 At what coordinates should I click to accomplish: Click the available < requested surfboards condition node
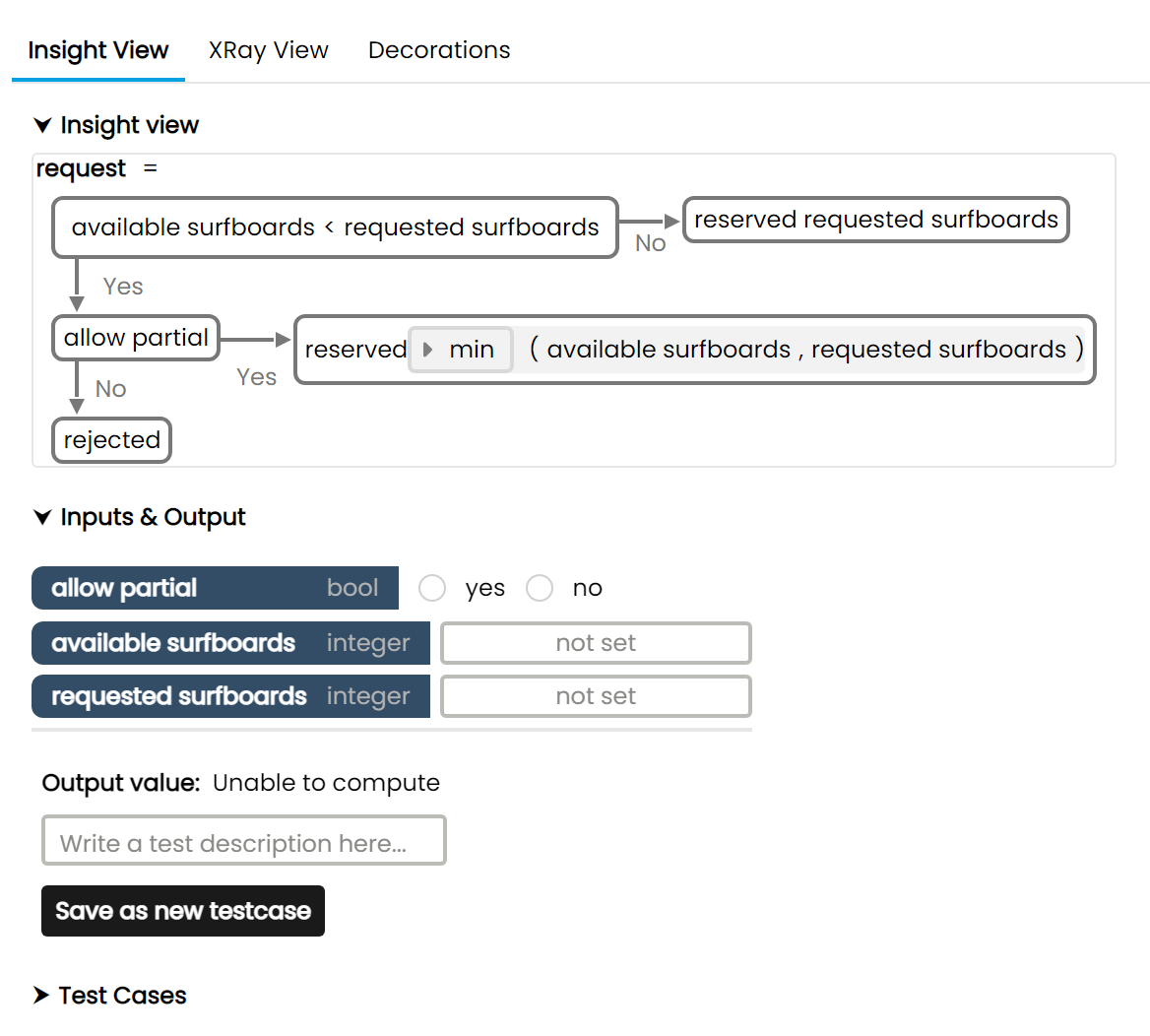coord(335,227)
